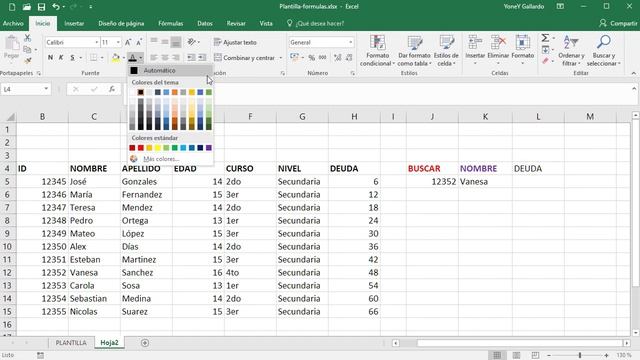Click the Insertar cells icon

point(475,42)
